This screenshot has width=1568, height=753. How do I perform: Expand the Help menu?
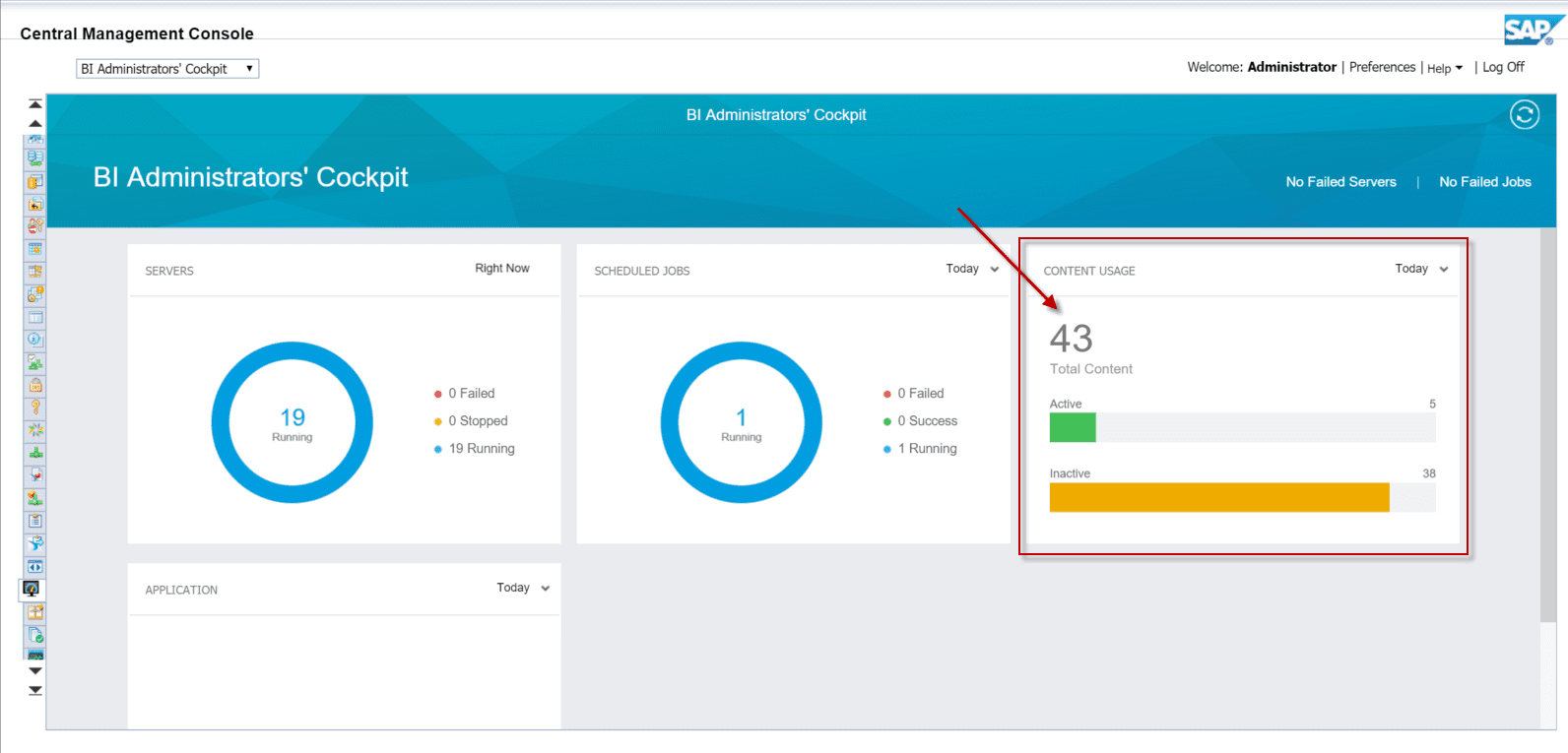[1445, 68]
